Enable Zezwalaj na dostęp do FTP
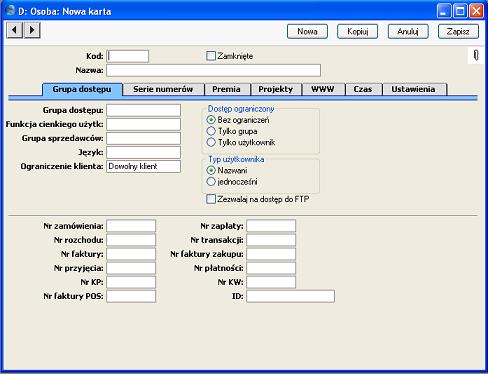This screenshot has width=488, height=374. point(211,199)
